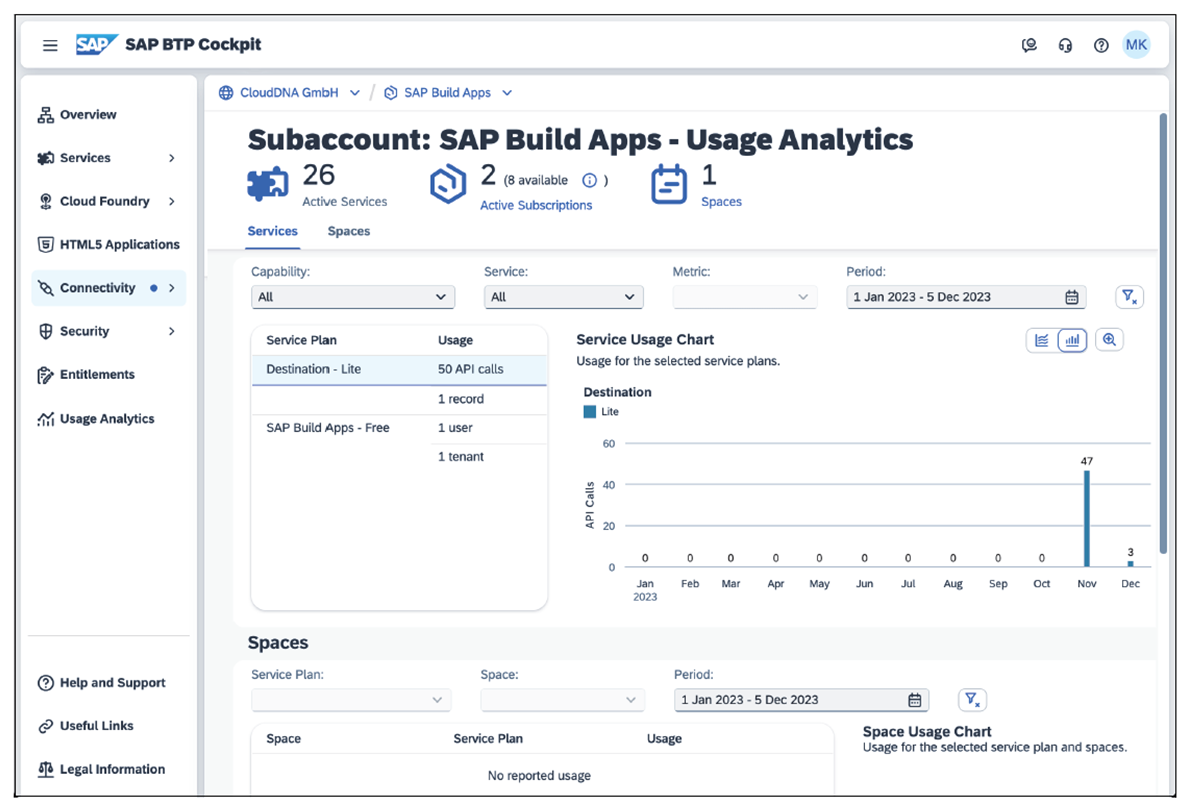Click the feedback icon in the header

point(1029,44)
